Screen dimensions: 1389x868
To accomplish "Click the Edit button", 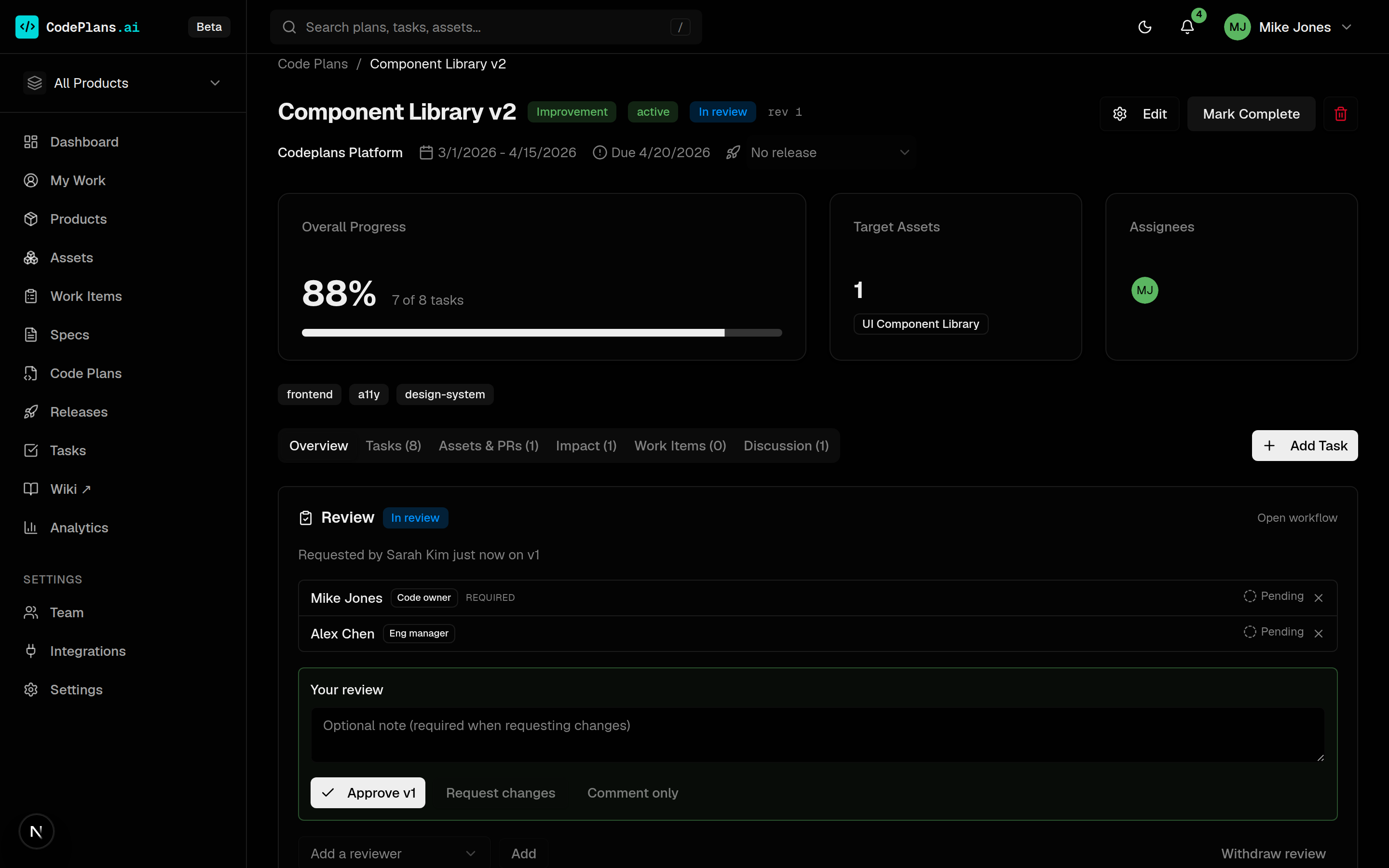I will [x=1139, y=114].
